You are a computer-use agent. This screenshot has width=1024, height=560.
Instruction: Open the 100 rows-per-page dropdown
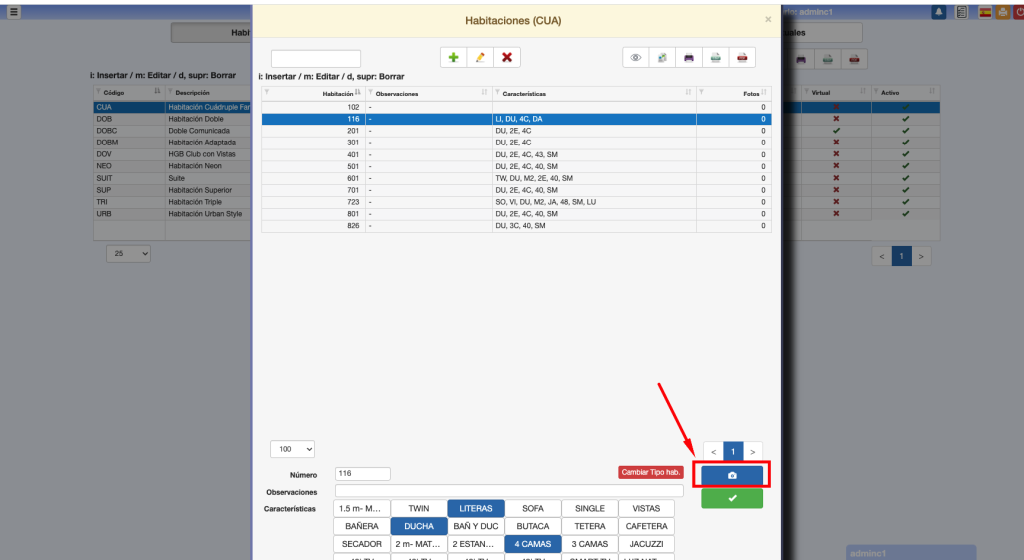(x=292, y=450)
